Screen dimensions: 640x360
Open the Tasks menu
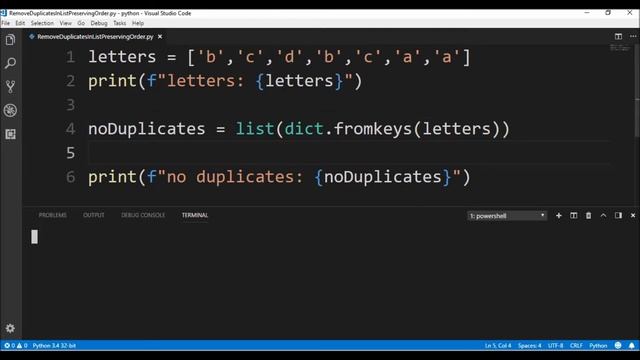120,23
